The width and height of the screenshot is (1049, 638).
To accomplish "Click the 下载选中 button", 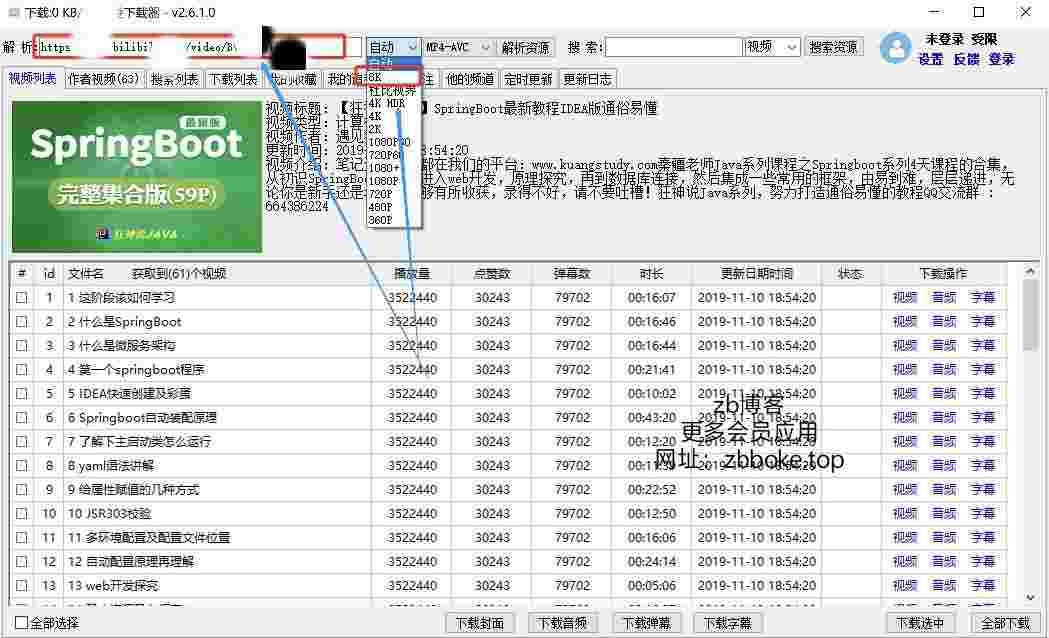I will click(x=920, y=623).
